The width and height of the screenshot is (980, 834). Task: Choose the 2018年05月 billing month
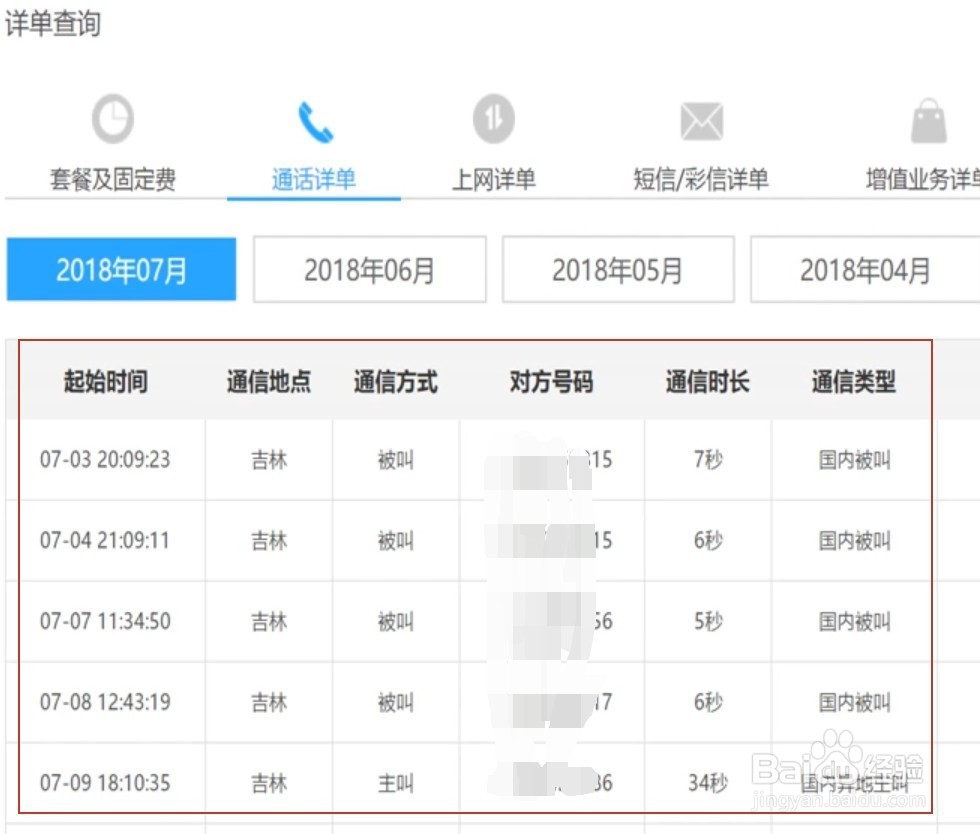coord(617,268)
